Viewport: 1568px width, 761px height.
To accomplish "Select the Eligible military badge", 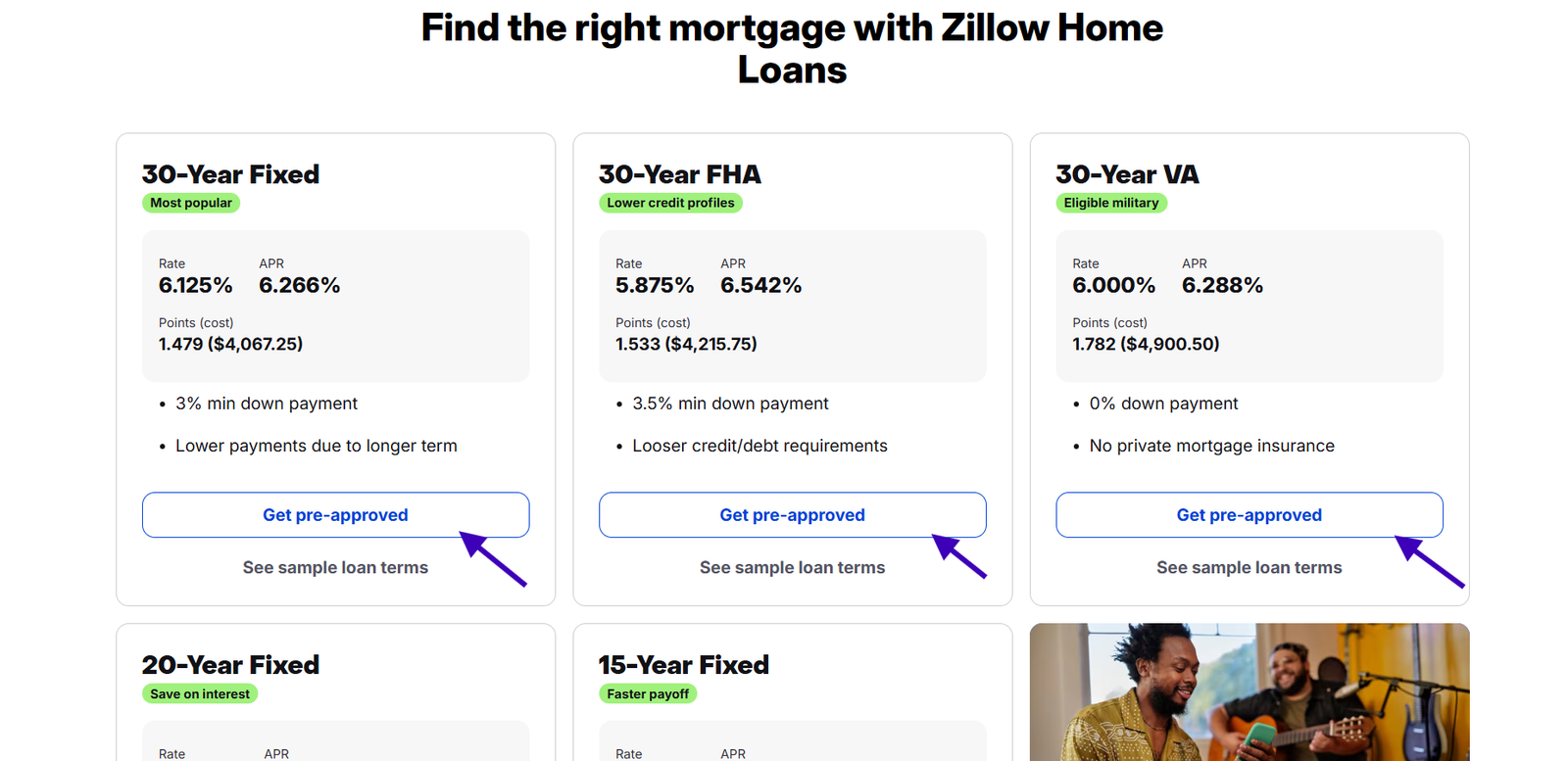I will point(1111,203).
